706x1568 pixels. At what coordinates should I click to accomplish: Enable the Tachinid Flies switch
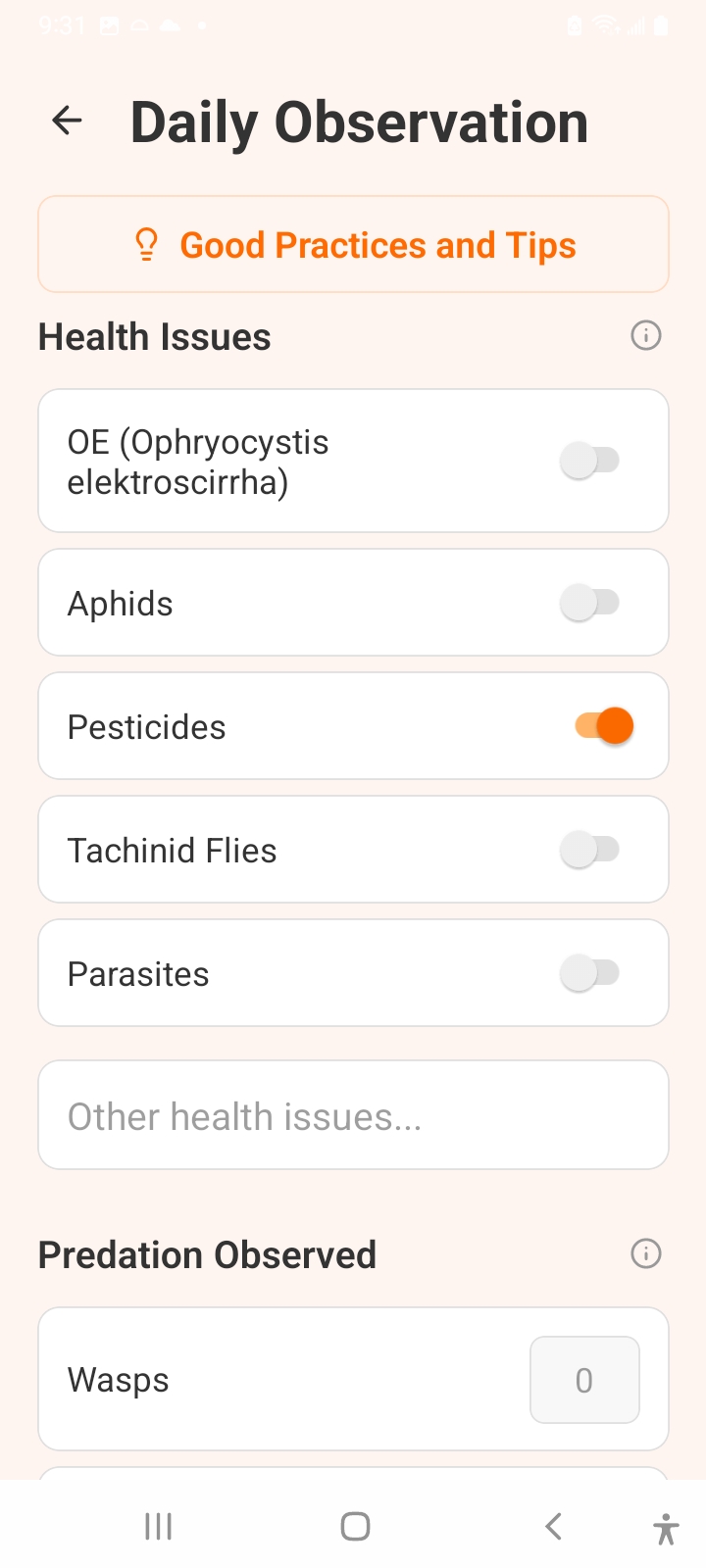590,850
